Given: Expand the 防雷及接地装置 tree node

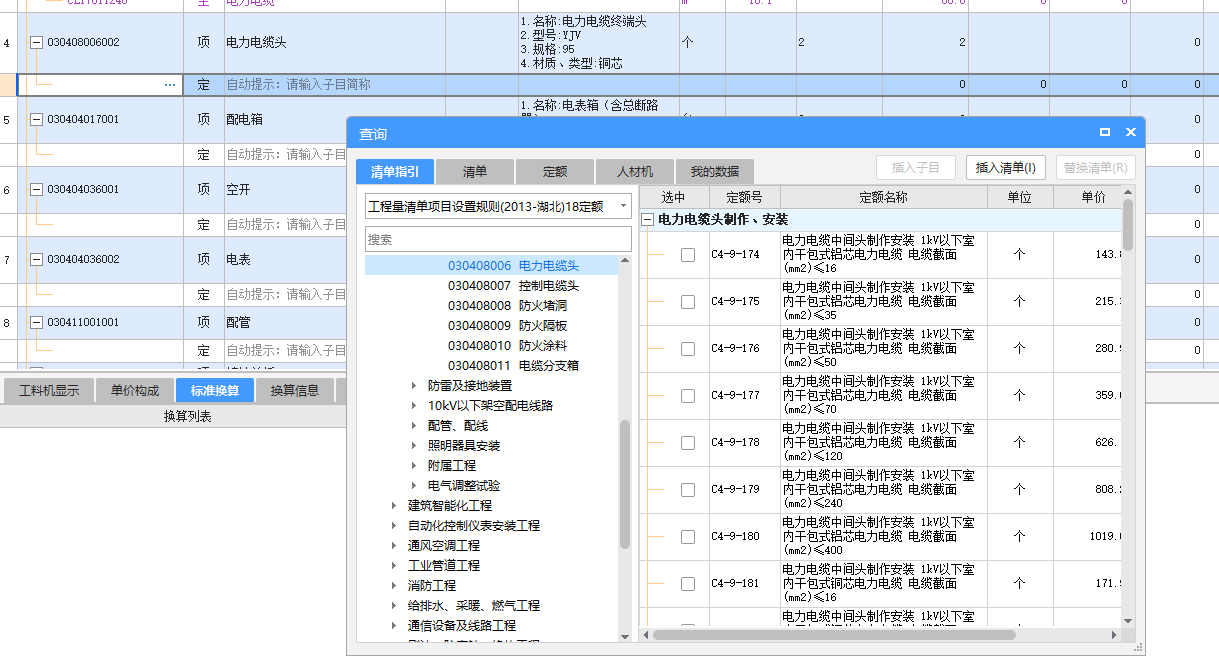Looking at the screenshot, I should pos(415,386).
